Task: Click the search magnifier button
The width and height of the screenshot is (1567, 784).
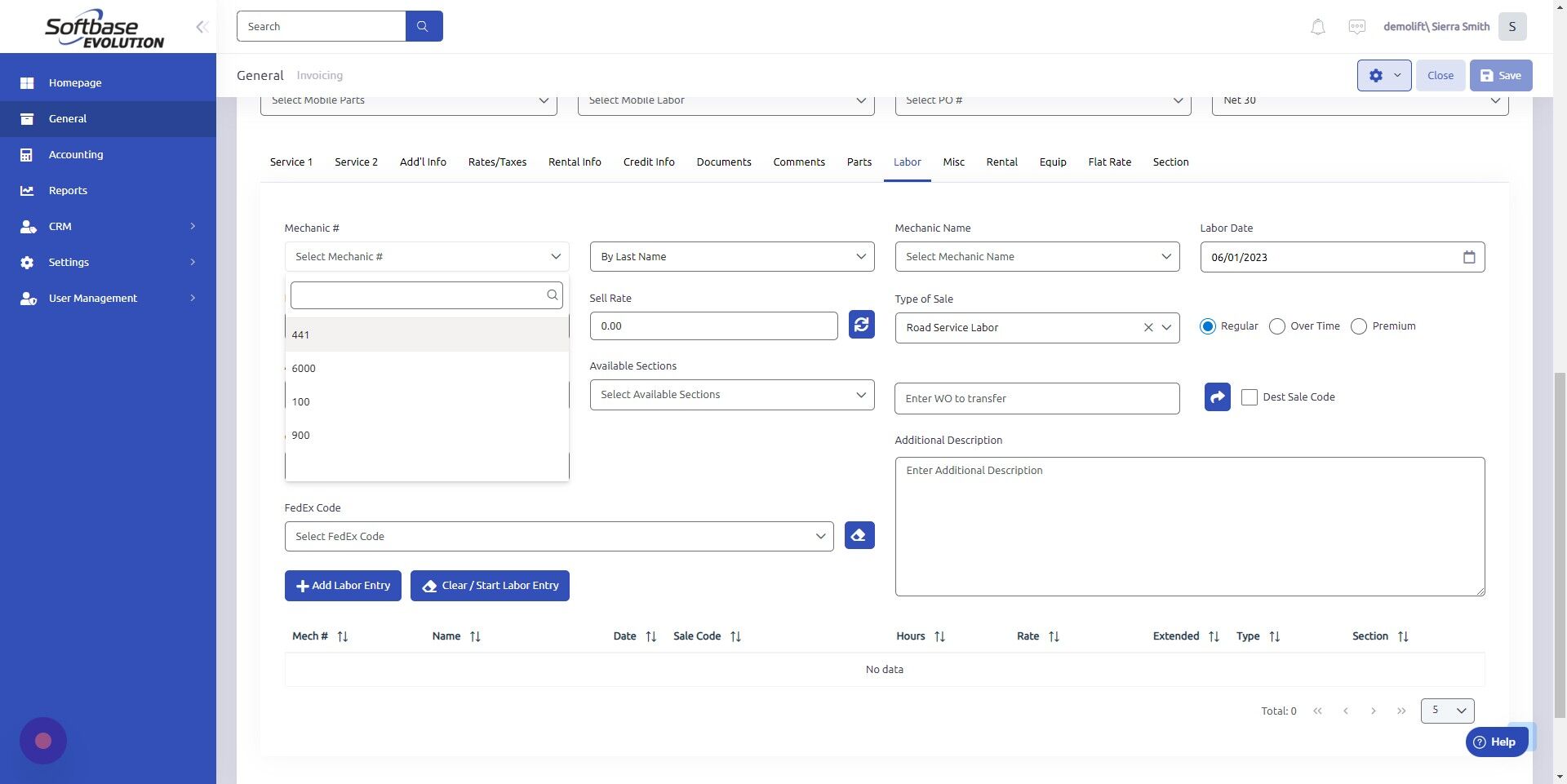Action: 423,25
